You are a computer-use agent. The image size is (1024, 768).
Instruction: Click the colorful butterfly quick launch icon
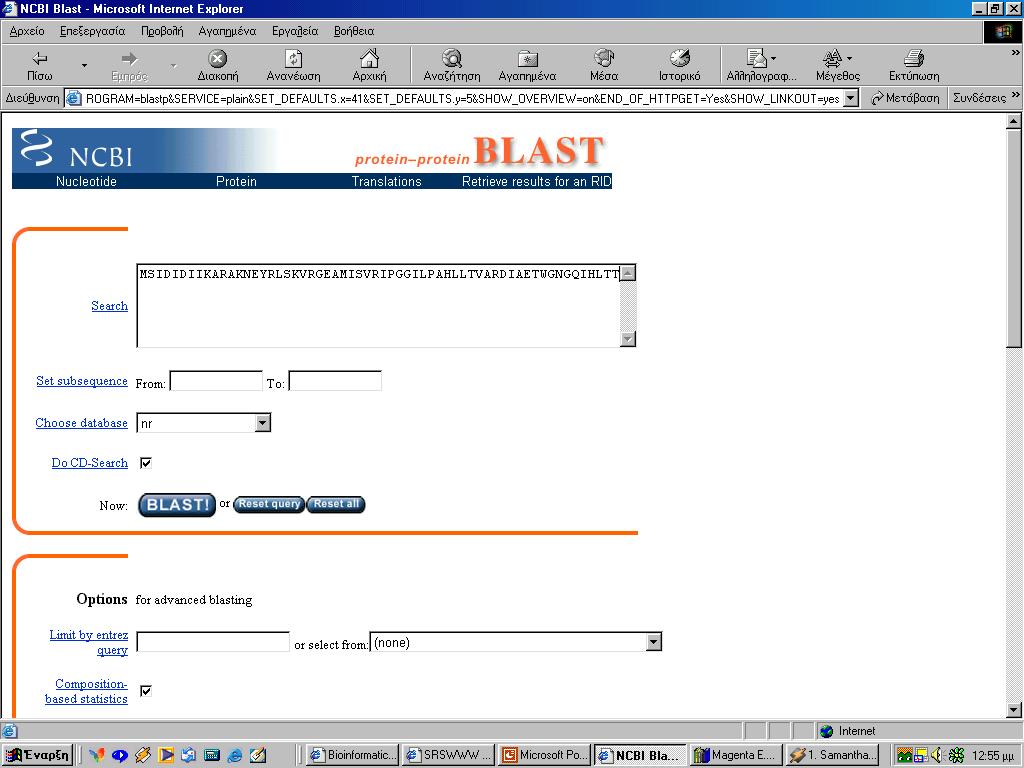click(97, 755)
